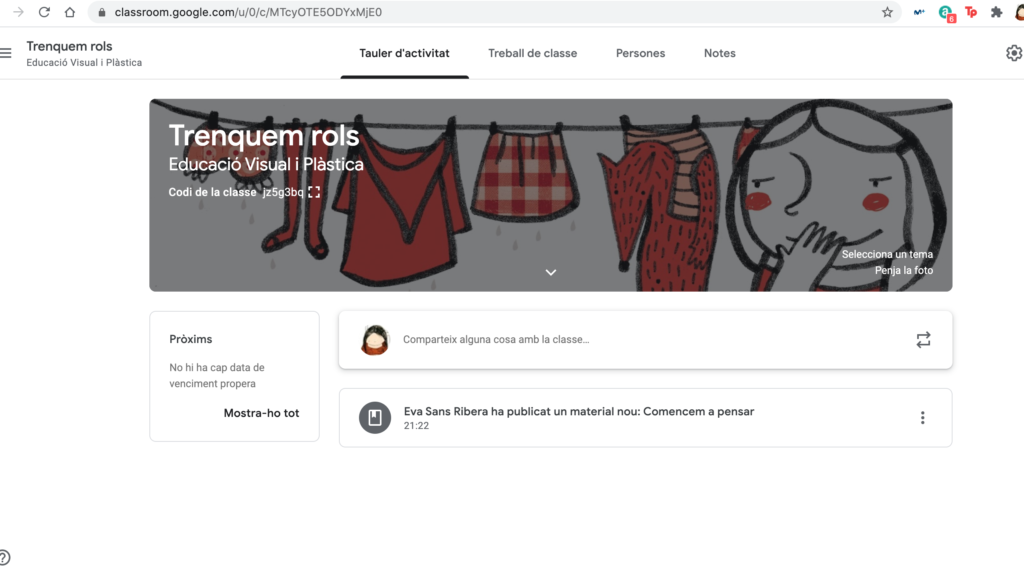Click the material icon on the post

pos(375,418)
